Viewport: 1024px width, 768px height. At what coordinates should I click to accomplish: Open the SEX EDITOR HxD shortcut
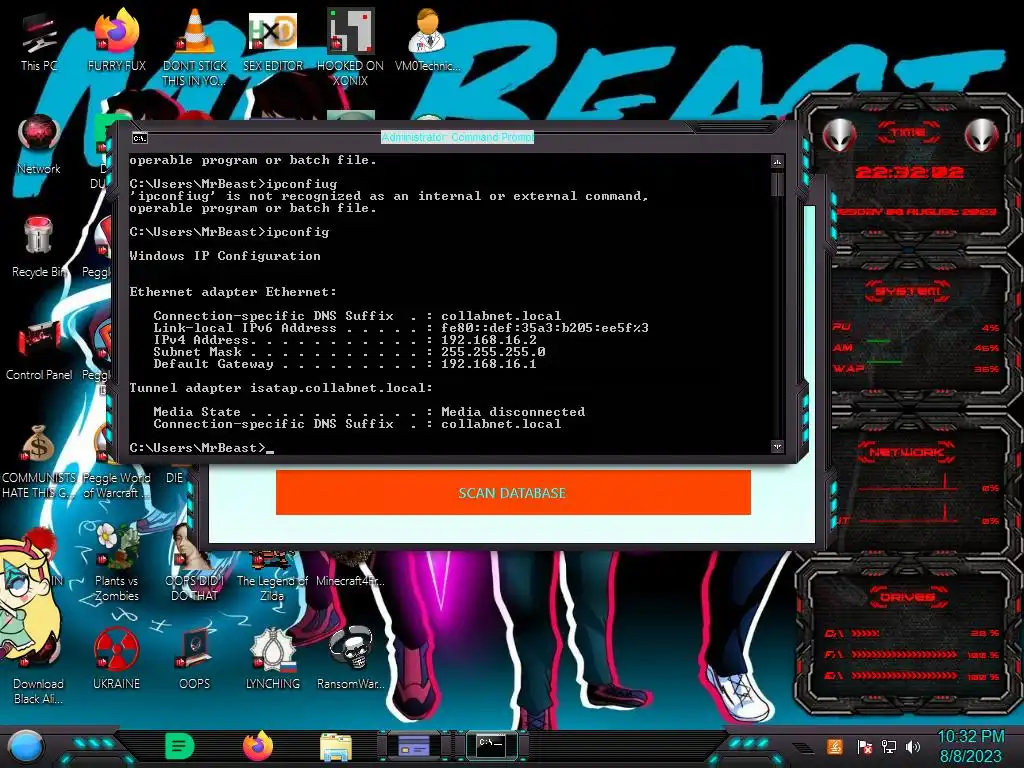click(272, 40)
